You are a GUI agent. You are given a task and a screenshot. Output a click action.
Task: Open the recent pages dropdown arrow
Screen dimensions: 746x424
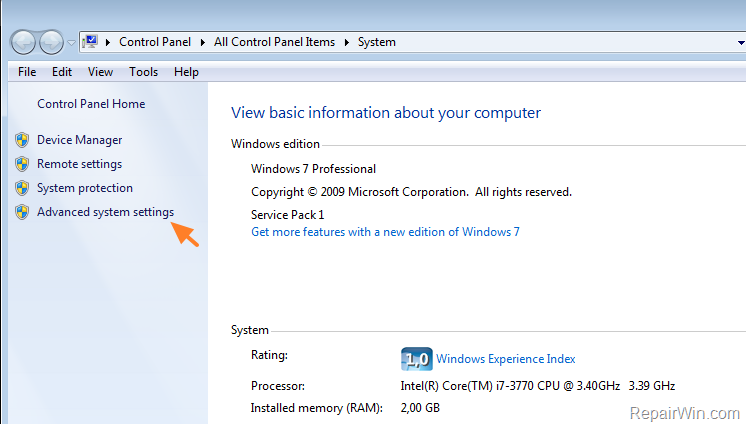[x=71, y=43]
